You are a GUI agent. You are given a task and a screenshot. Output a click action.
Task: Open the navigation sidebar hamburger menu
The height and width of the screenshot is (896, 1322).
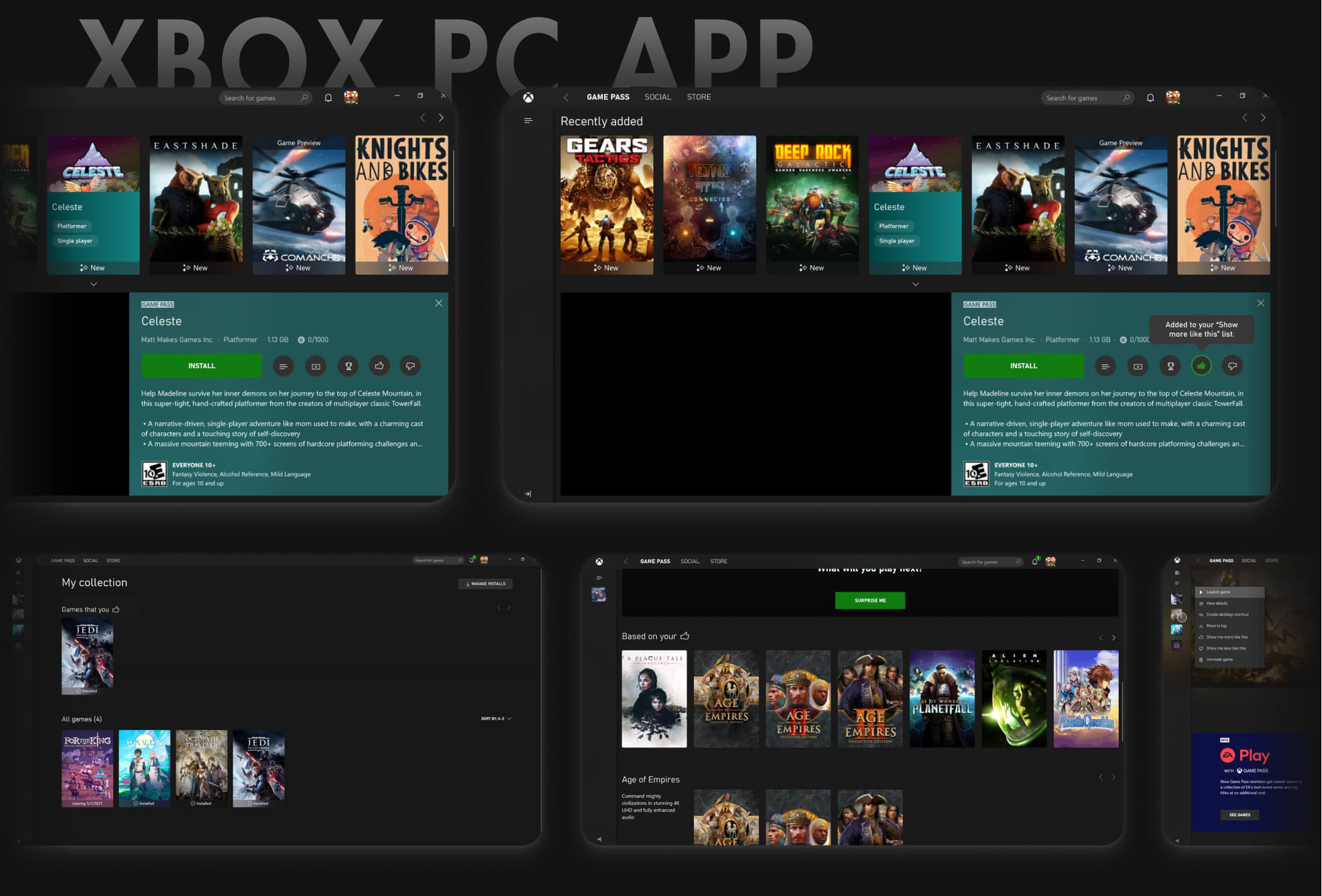[x=528, y=121]
